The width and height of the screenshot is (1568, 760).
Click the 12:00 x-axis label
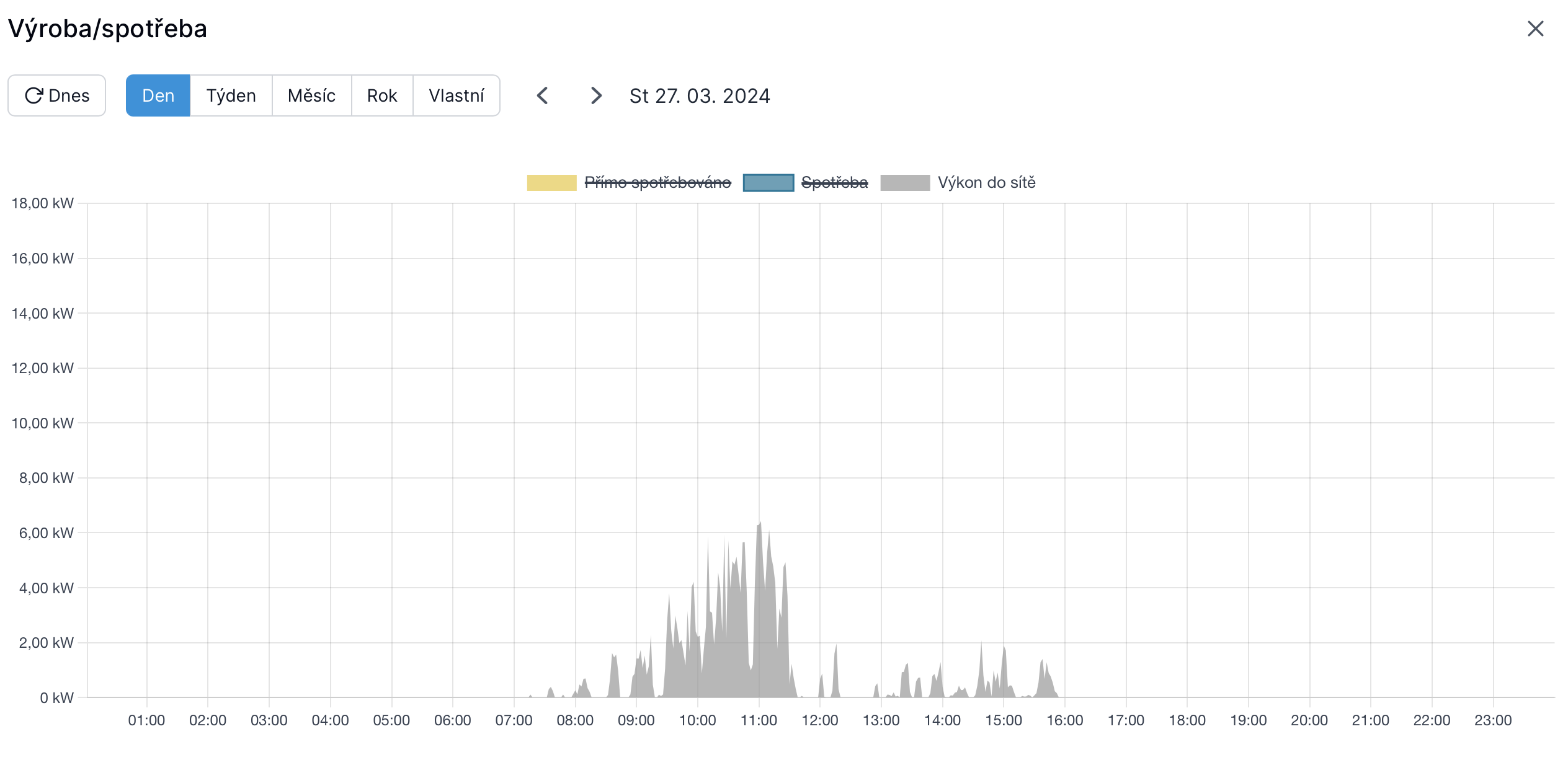tap(819, 720)
